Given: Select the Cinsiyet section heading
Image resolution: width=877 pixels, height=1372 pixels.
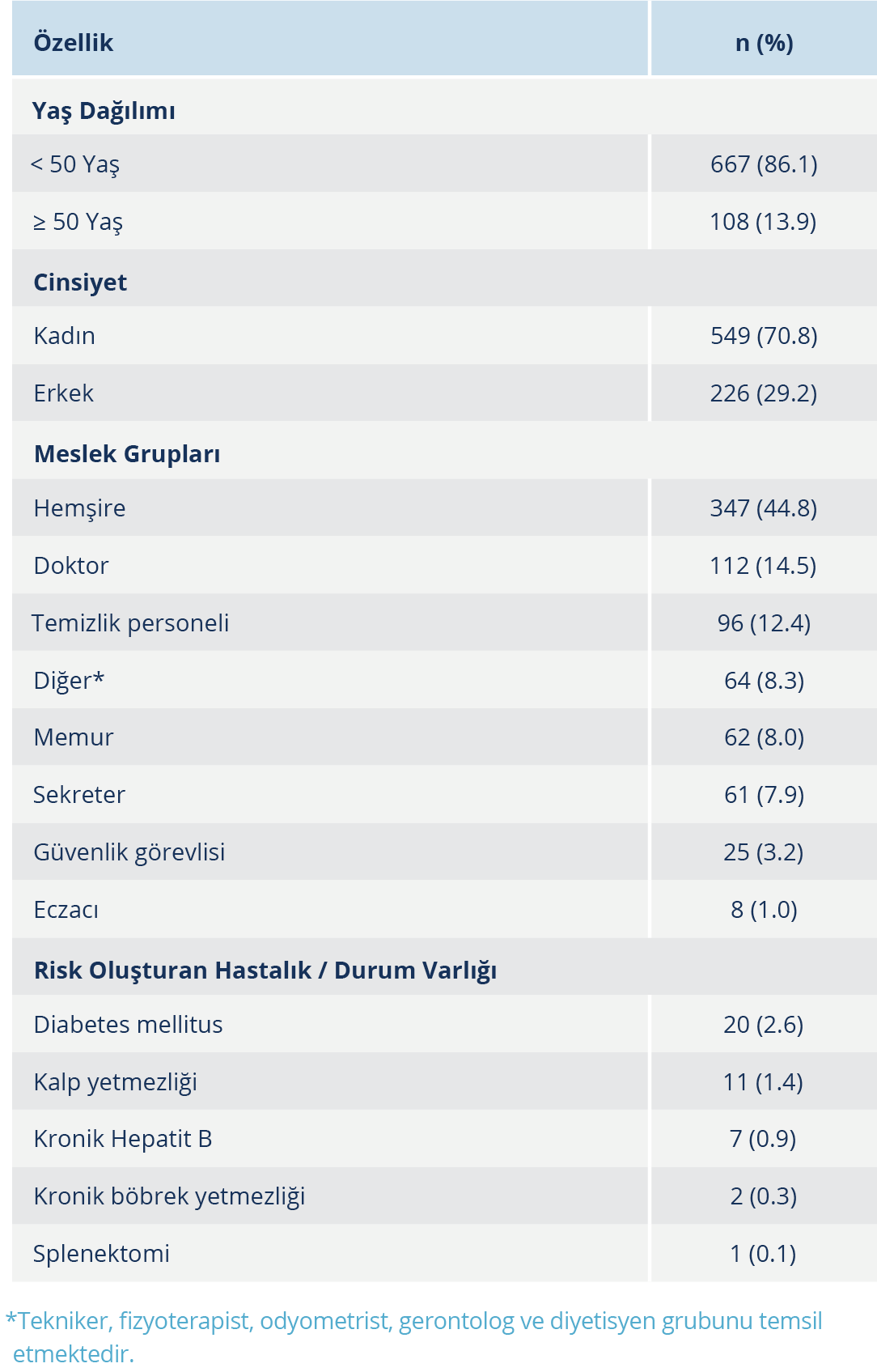Looking at the screenshot, I should [80, 282].
